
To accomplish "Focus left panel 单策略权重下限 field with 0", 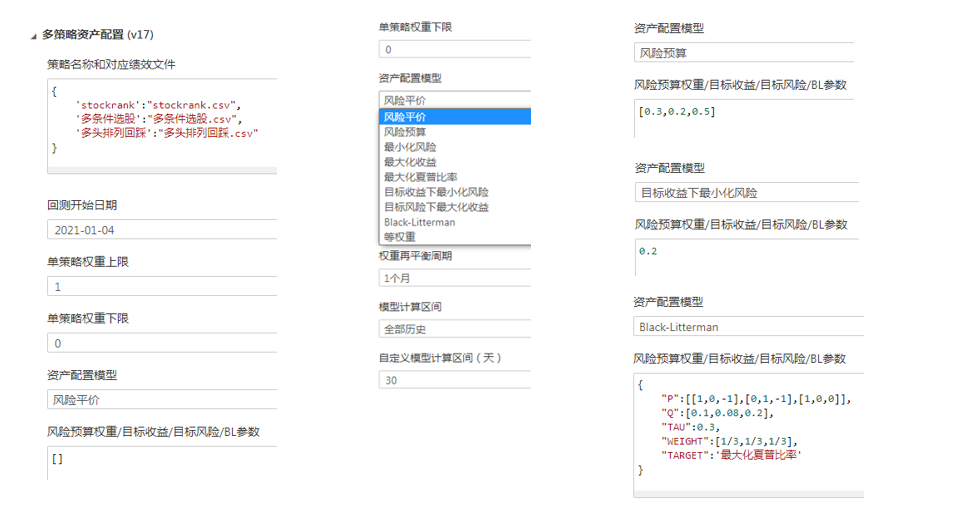I will [x=162, y=342].
